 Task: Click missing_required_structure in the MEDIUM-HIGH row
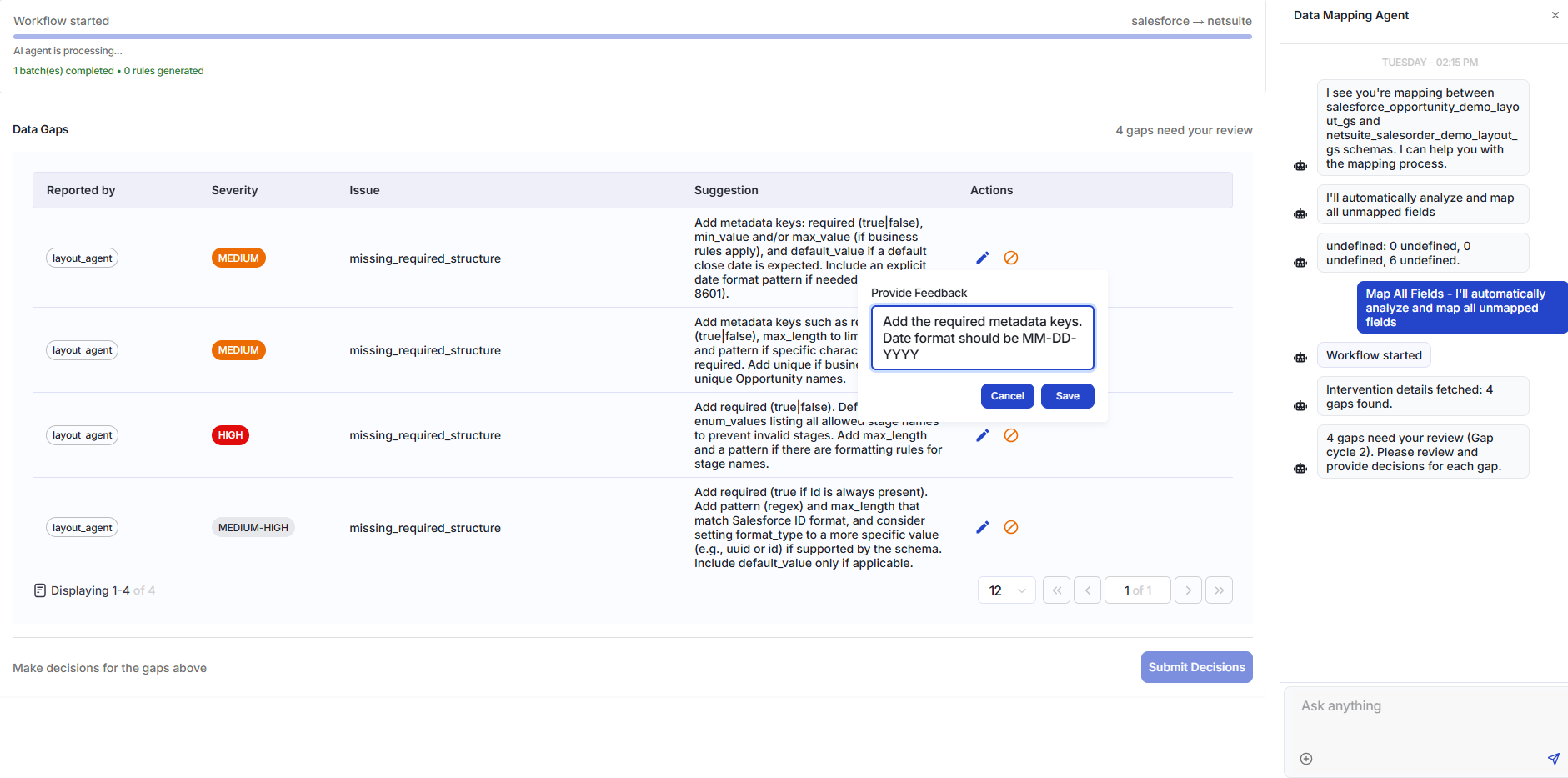(425, 528)
